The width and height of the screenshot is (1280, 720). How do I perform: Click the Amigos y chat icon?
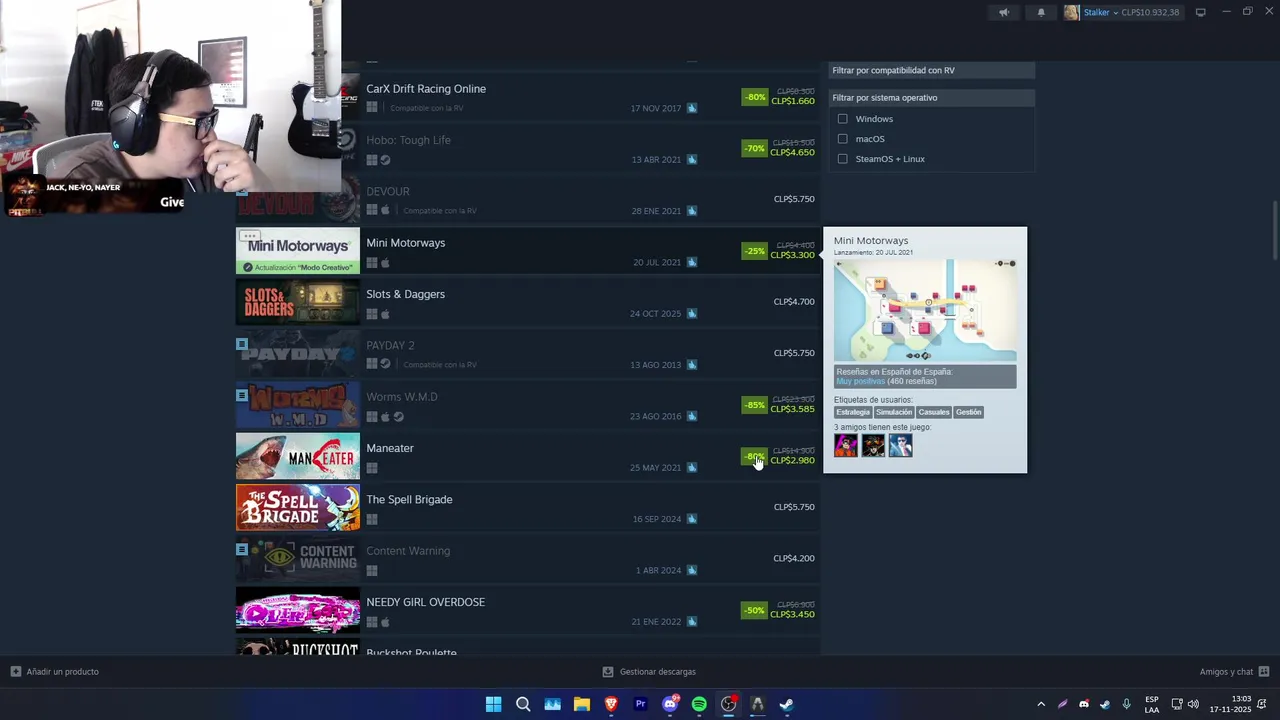1264,672
